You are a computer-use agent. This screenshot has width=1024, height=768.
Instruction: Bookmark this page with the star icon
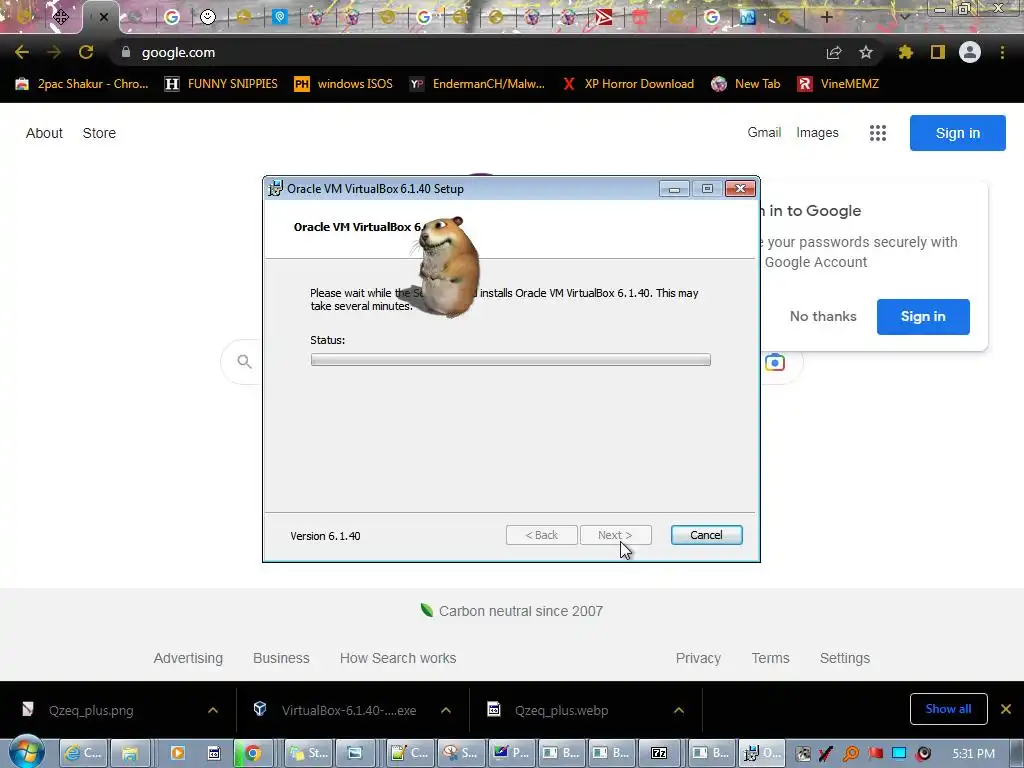[x=866, y=52]
